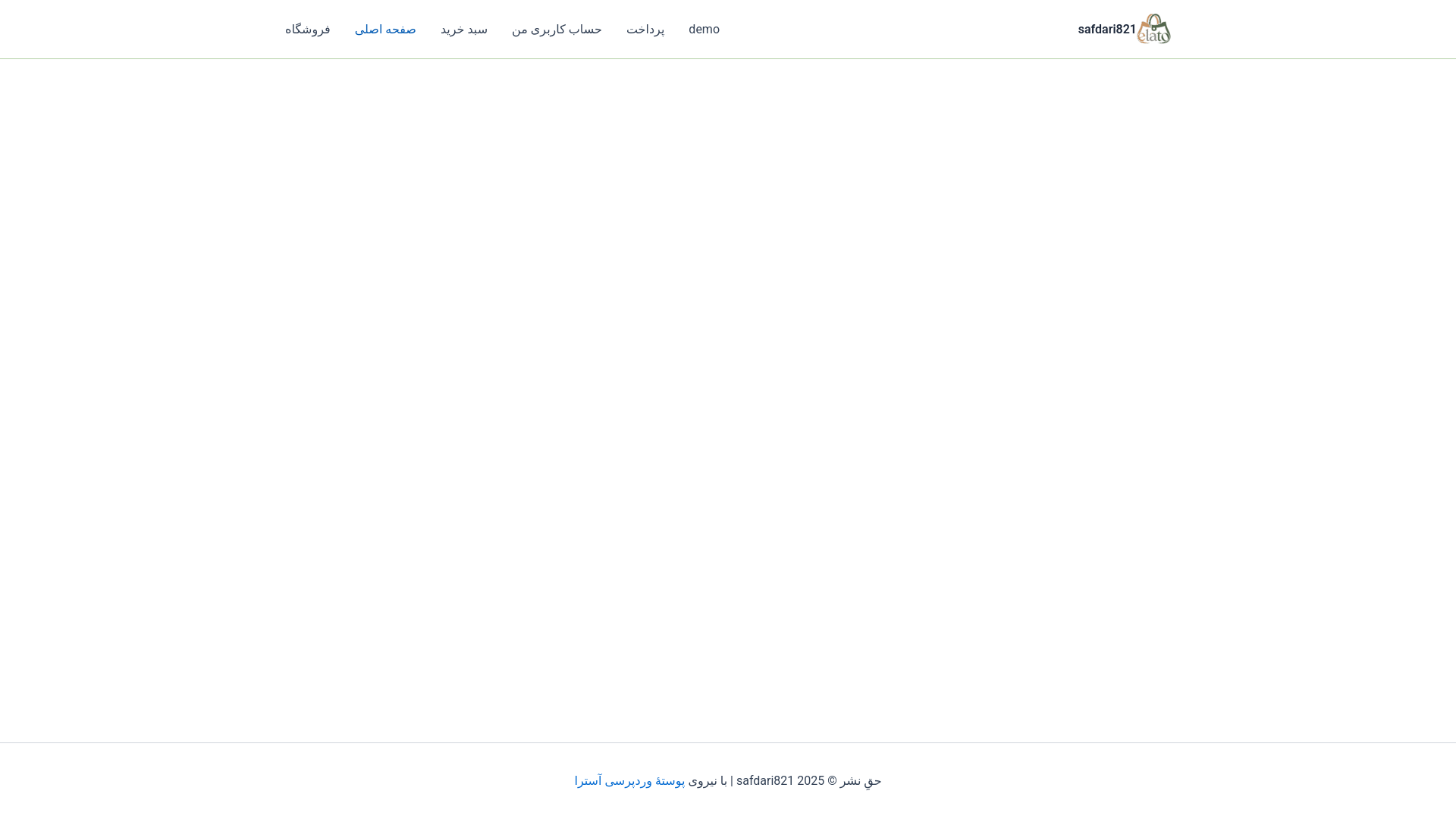This screenshot has height=819, width=1456.
Task: Open the safdari821 site title link
Action: [1107, 30]
